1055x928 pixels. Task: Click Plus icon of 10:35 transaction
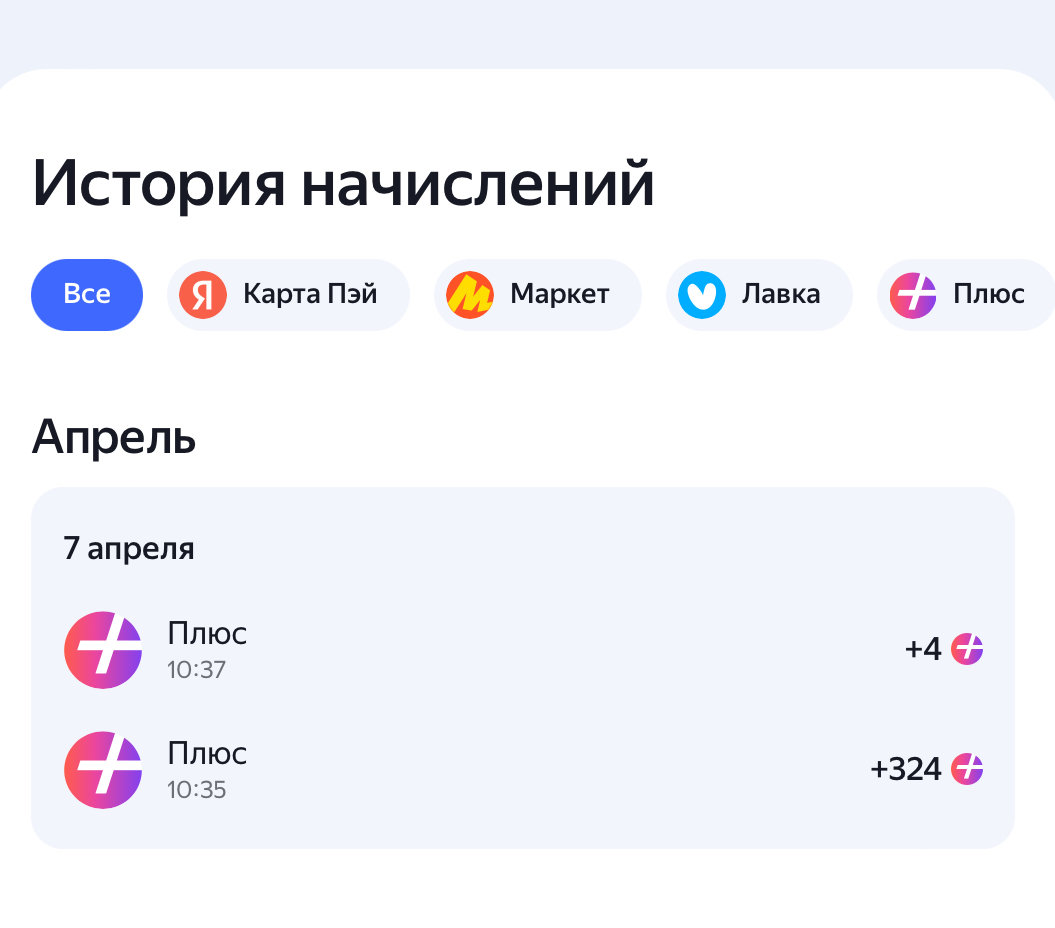103,770
